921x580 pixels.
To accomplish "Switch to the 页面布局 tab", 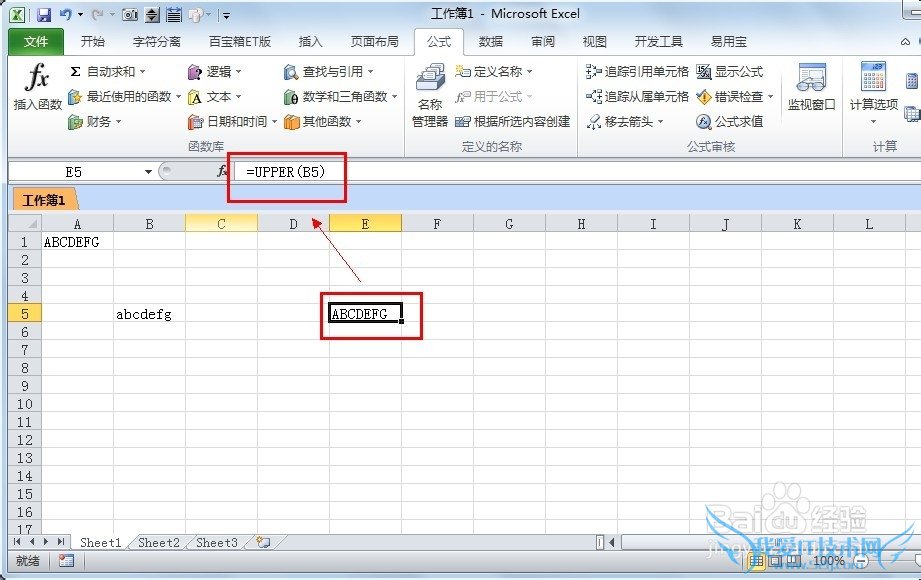I will [374, 42].
